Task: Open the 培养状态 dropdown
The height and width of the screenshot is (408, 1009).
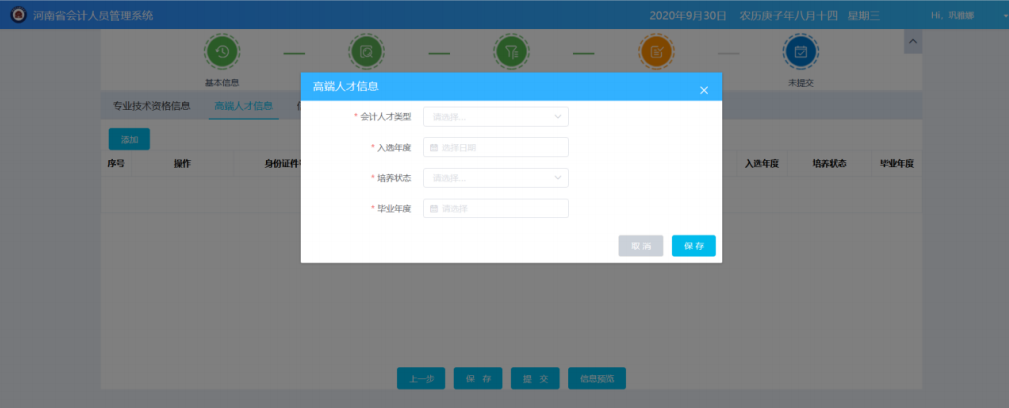Action: (495, 178)
